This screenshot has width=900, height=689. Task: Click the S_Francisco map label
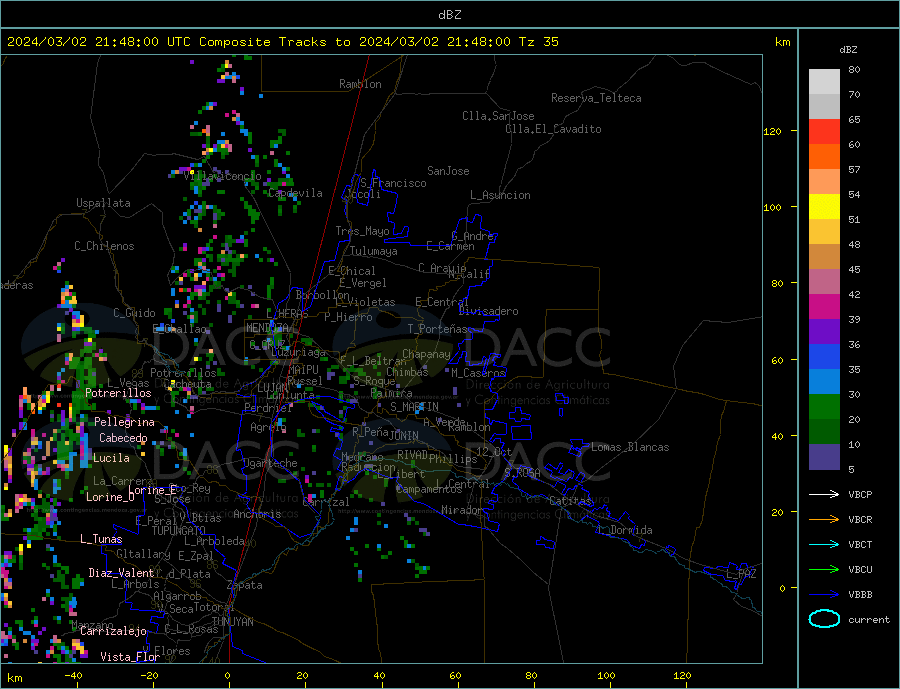tap(393, 183)
